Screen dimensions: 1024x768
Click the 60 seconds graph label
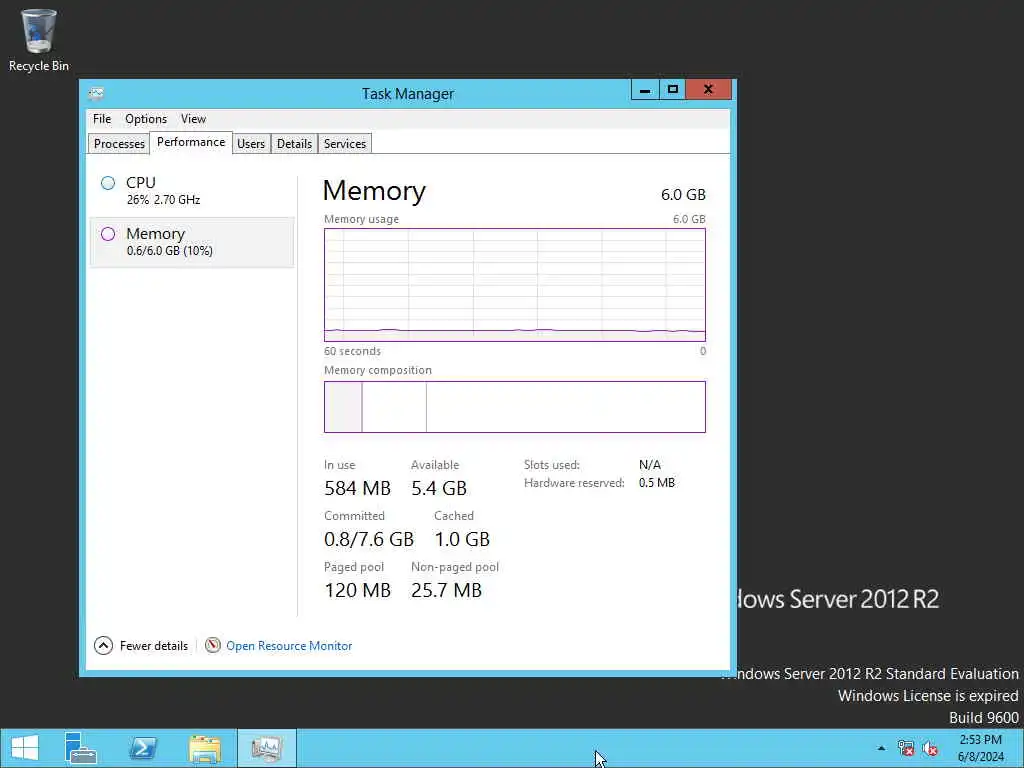point(352,351)
